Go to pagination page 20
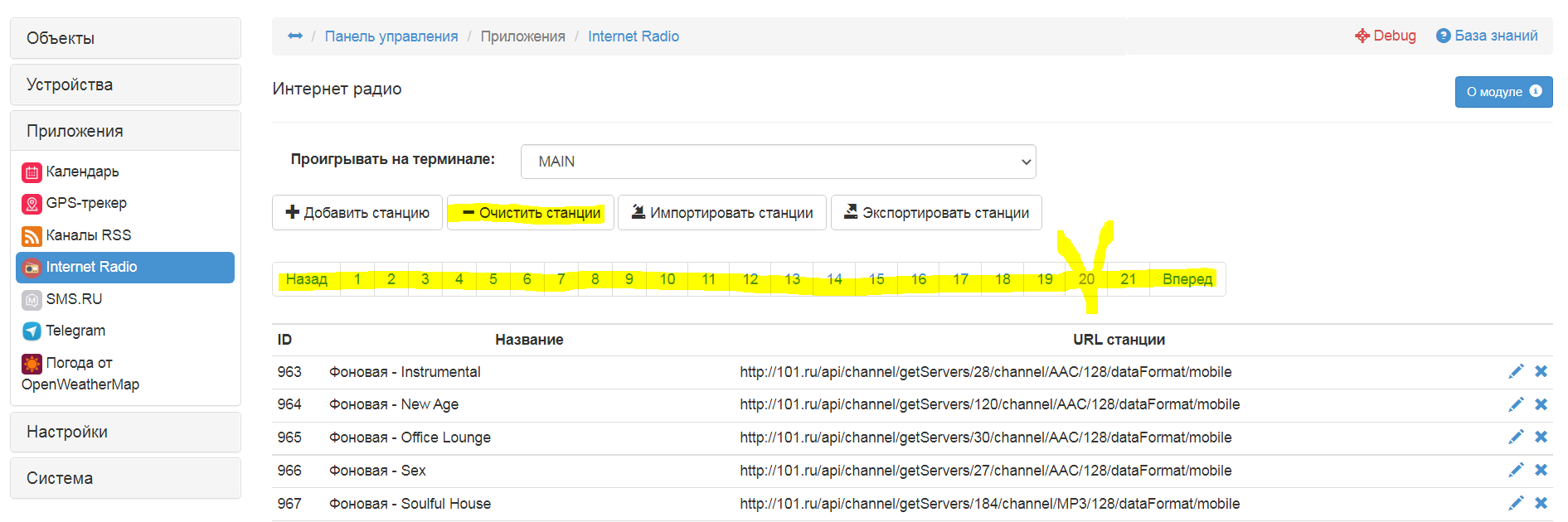Screen dimensions: 1568x522 (x=1086, y=279)
